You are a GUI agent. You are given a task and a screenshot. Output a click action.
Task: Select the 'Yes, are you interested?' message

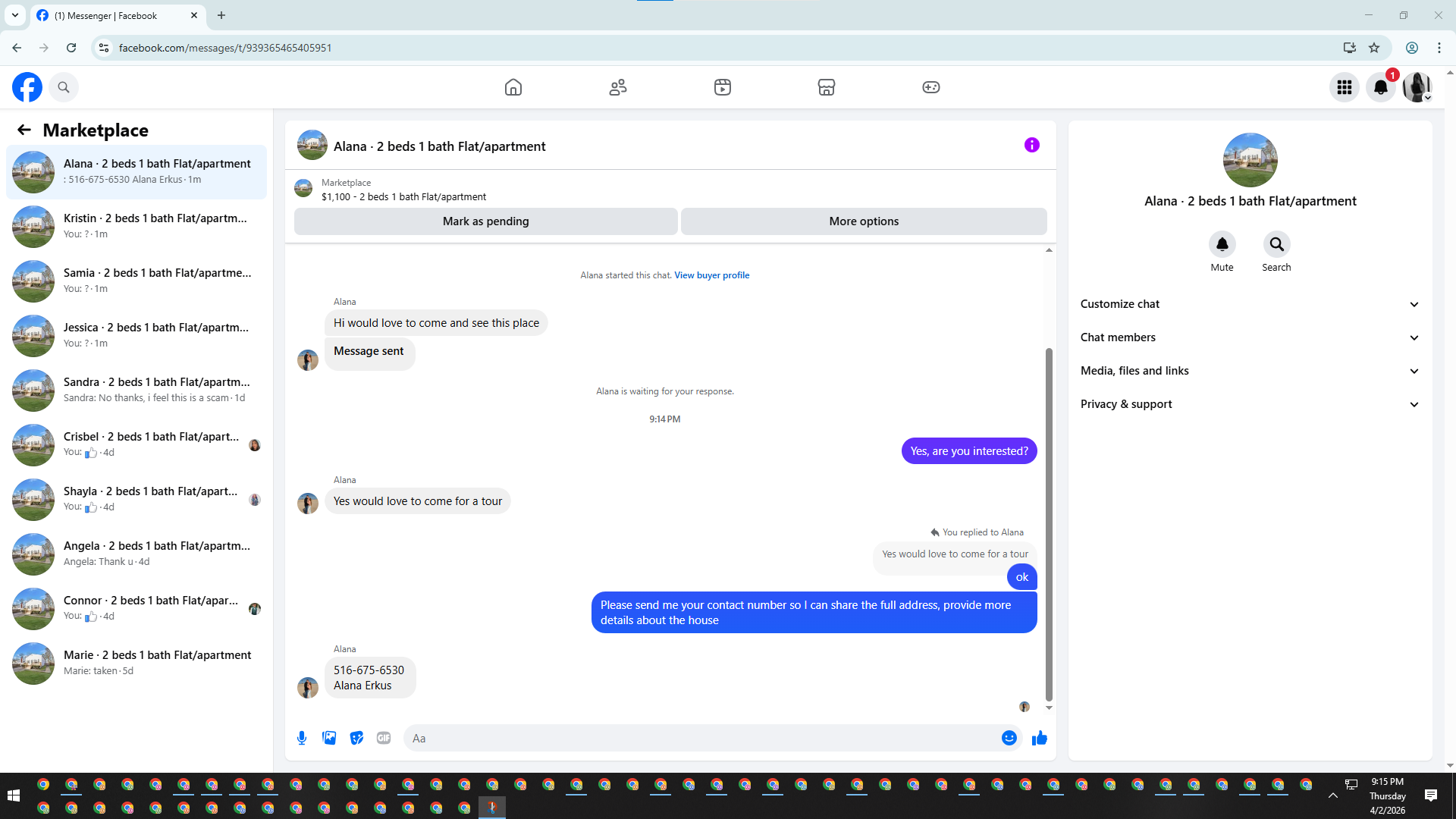coord(969,451)
